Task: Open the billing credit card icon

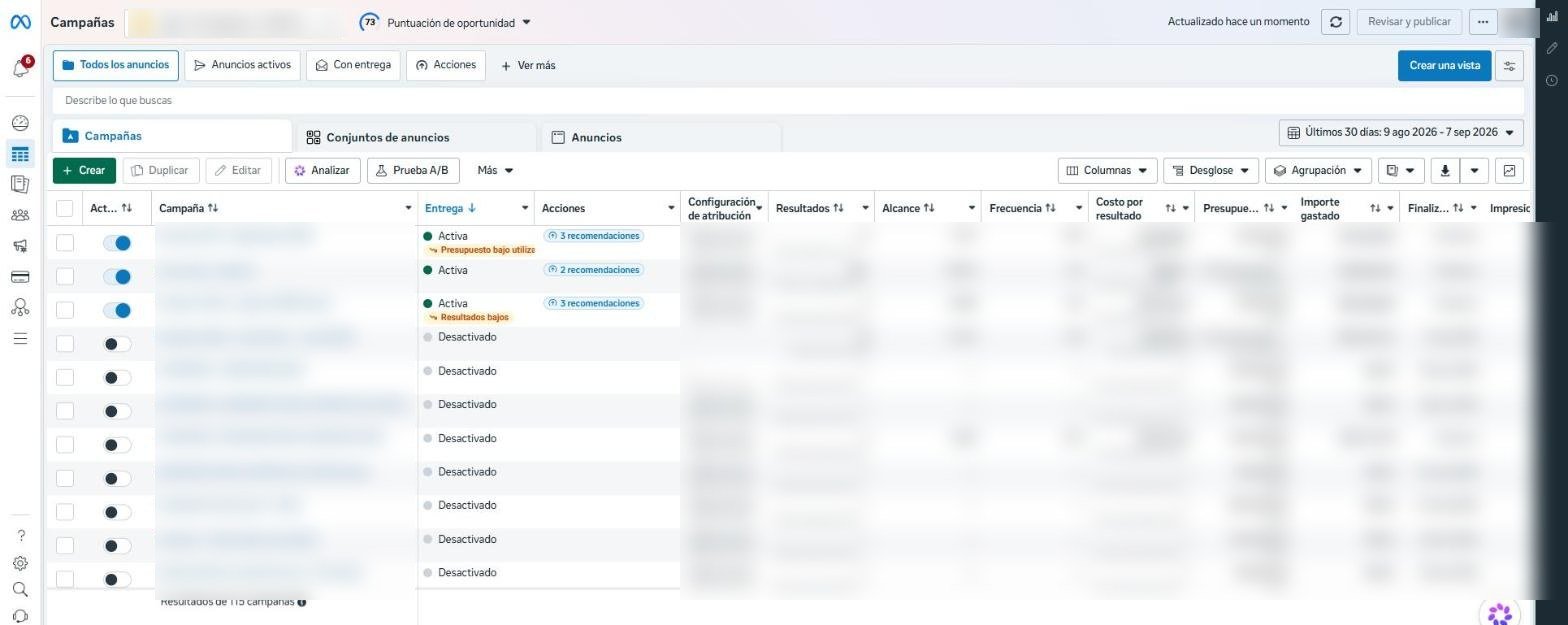Action: click(20, 277)
